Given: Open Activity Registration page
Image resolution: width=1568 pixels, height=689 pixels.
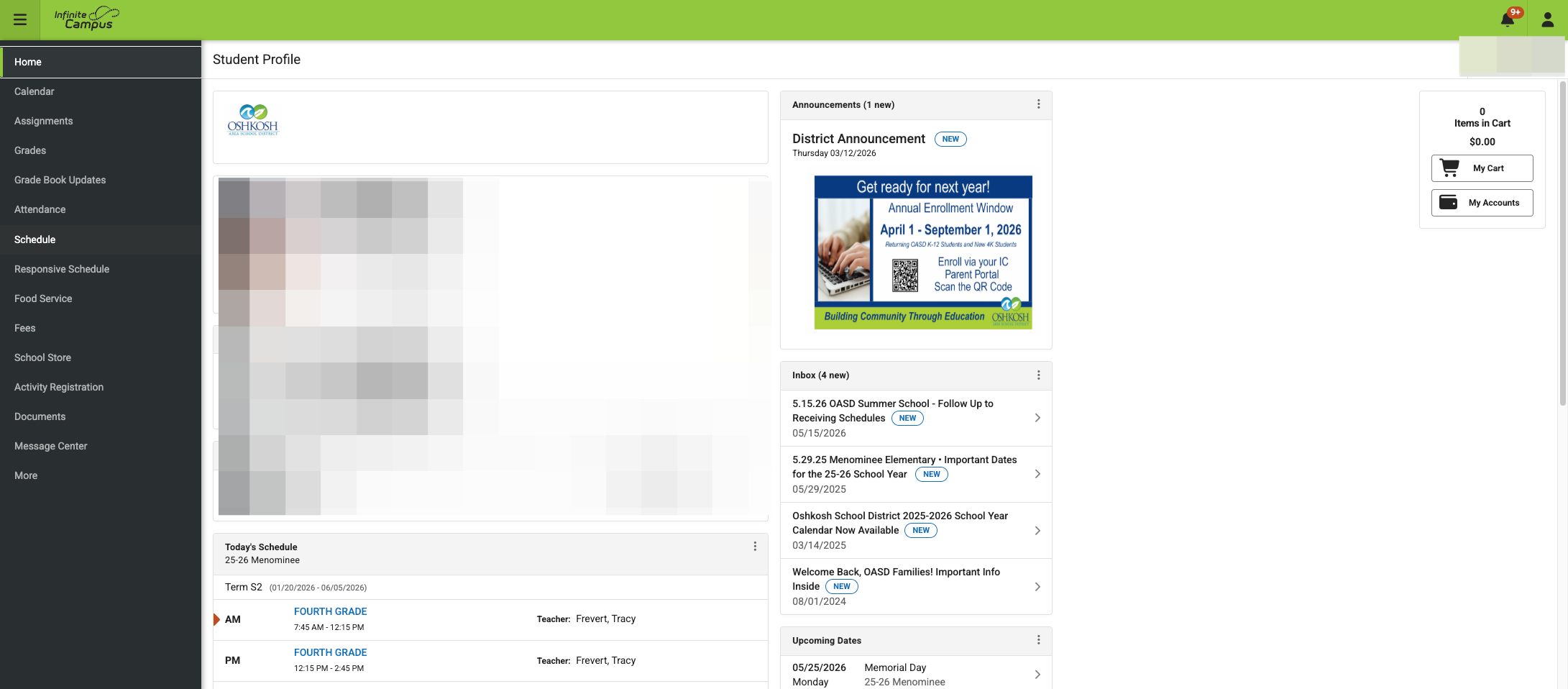Looking at the screenshot, I should point(101,387).
